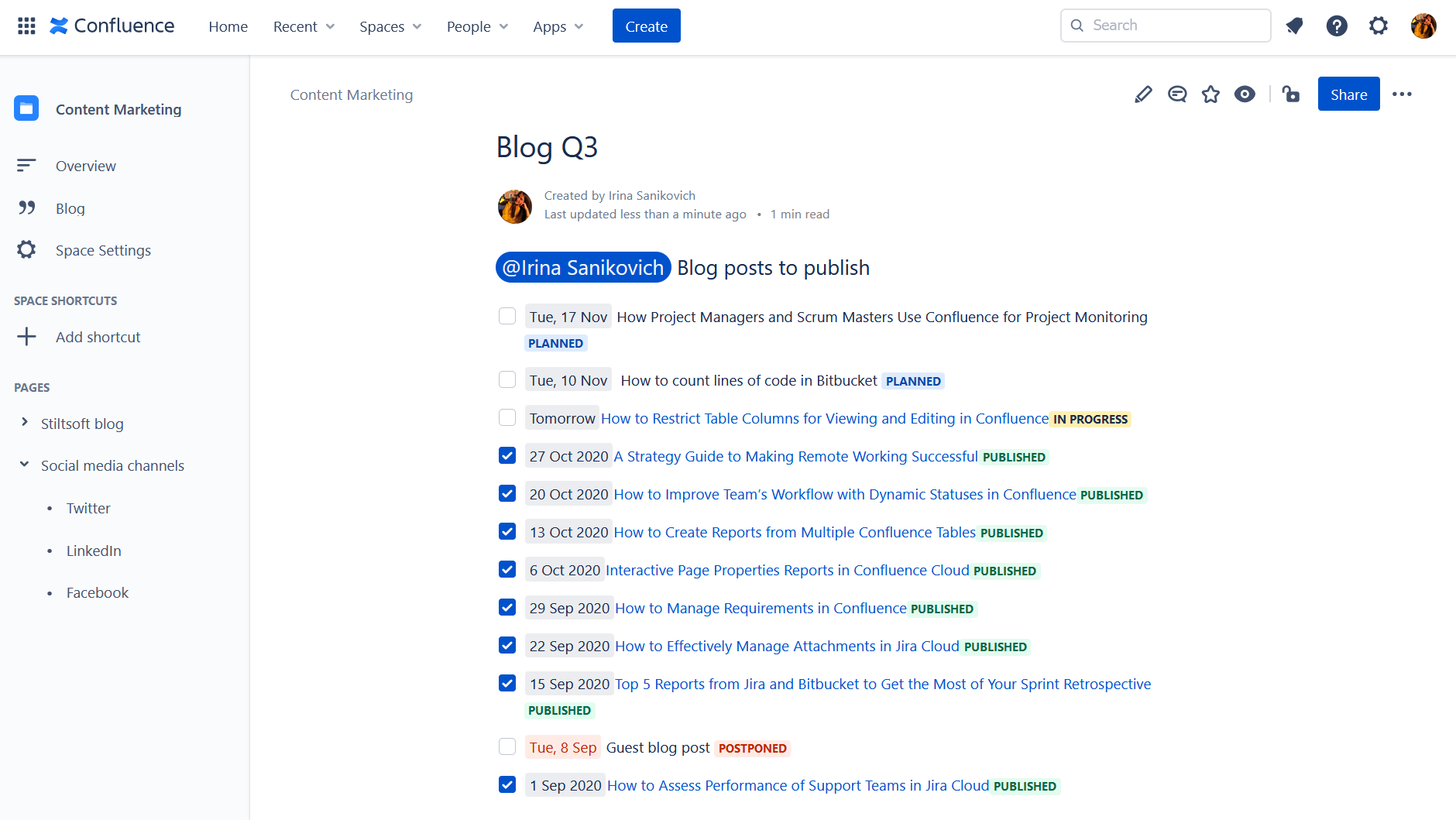Image resolution: width=1456 pixels, height=820 pixels.
Task: Open Dynamic Statuses in Confluence link
Action: tap(845, 494)
